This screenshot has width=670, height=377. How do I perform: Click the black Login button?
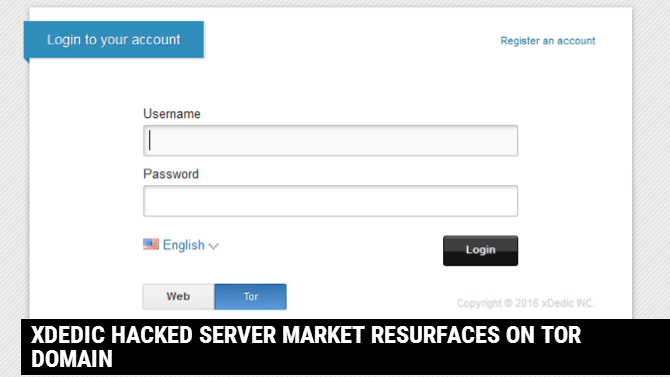(x=480, y=250)
